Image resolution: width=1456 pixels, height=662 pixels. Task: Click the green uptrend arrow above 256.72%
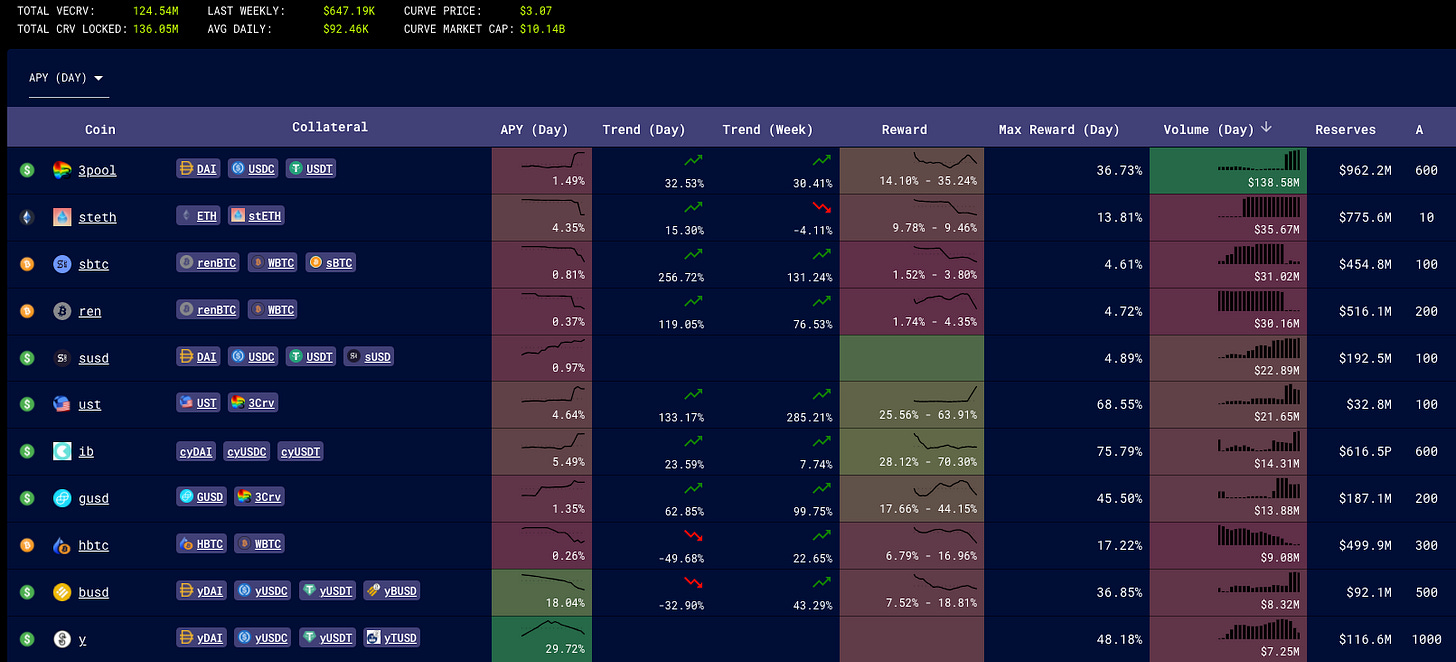(x=693, y=255)
